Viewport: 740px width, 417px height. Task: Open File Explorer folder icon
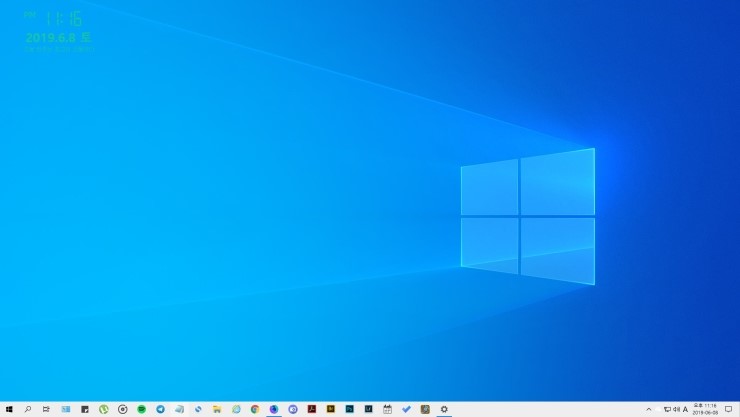click(x=217, y=409)
